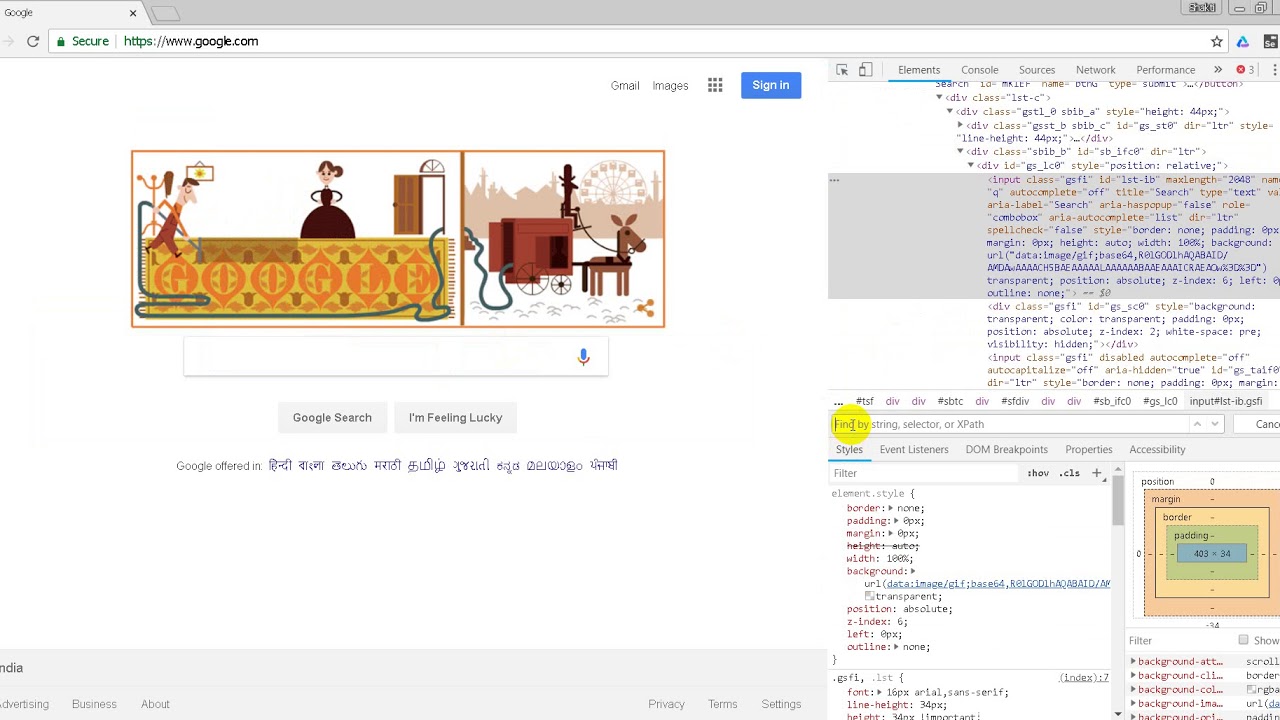Screen dimensions: 1280x720
Task: Open the Network tab
Action: coord(1096,70)
